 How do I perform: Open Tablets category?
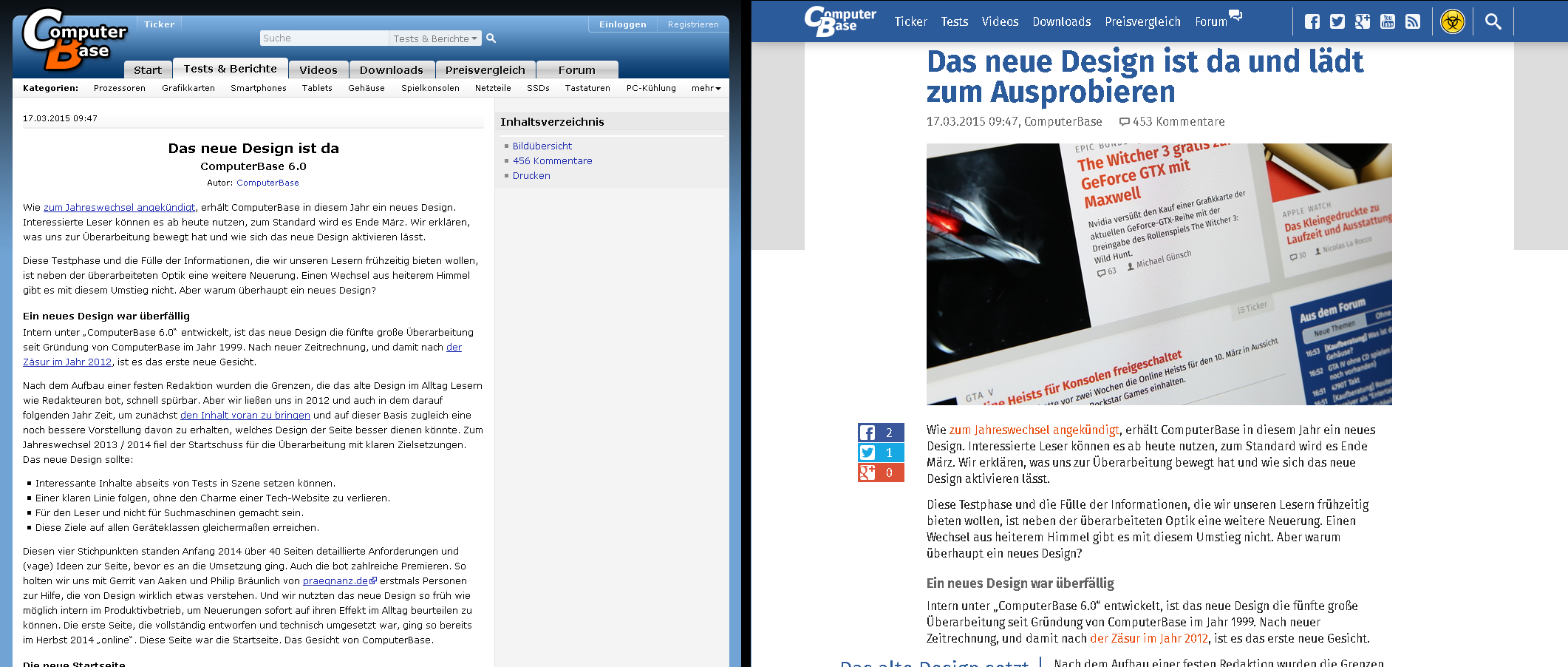317,88
